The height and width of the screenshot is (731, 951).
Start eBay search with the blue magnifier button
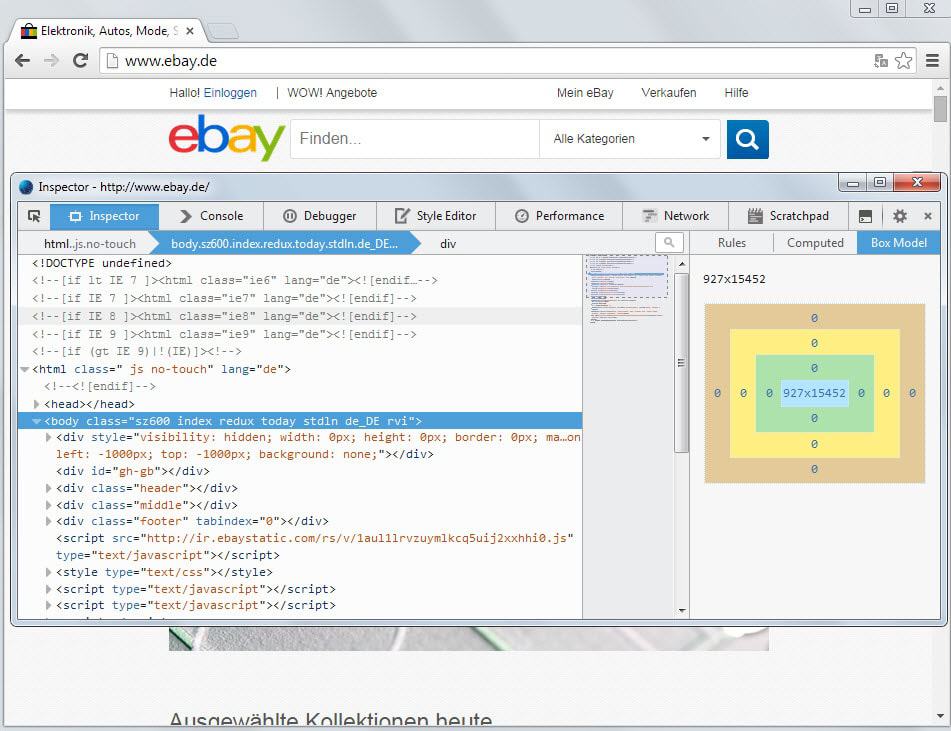point(748,140)
